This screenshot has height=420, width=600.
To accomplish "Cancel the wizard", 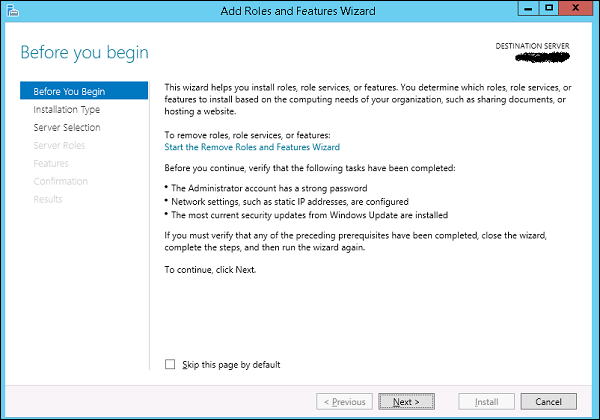I will (x=548, y=402).
